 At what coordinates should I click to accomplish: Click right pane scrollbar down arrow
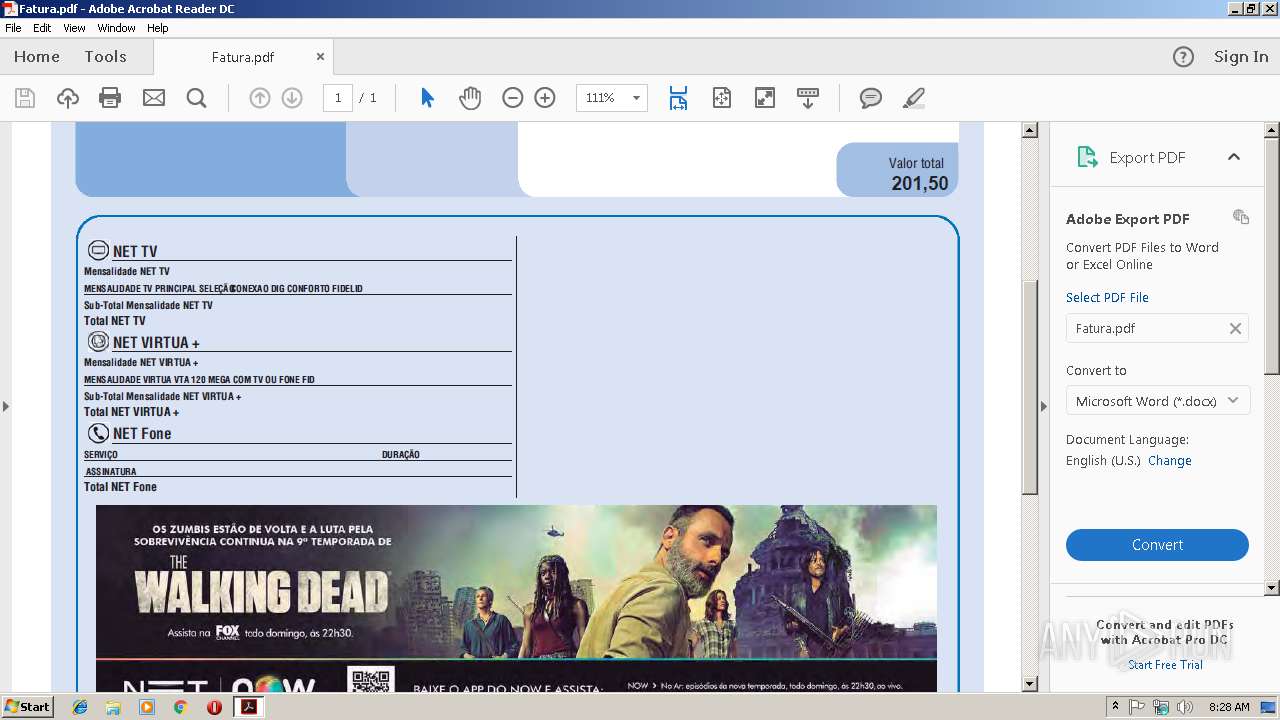pyautogui.click(x=1272, y=588)
